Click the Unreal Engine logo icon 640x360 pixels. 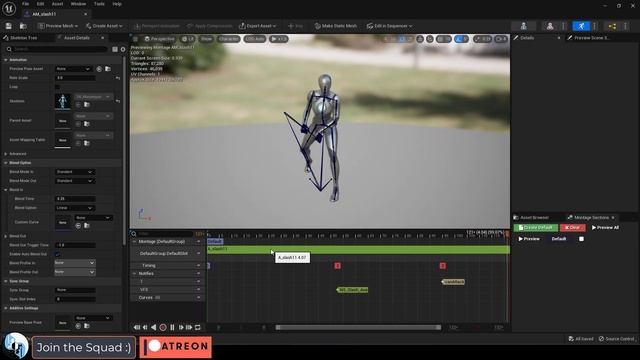9,9
